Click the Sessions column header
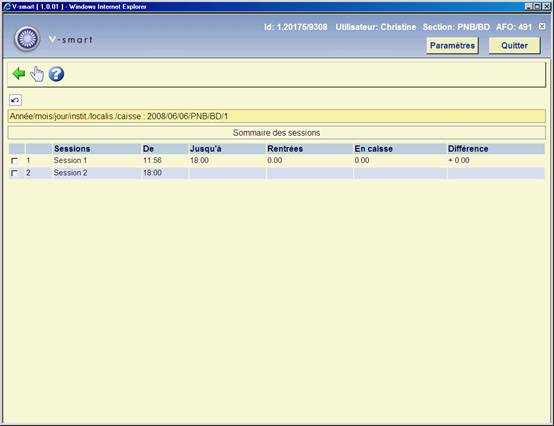 coord(72,149)
